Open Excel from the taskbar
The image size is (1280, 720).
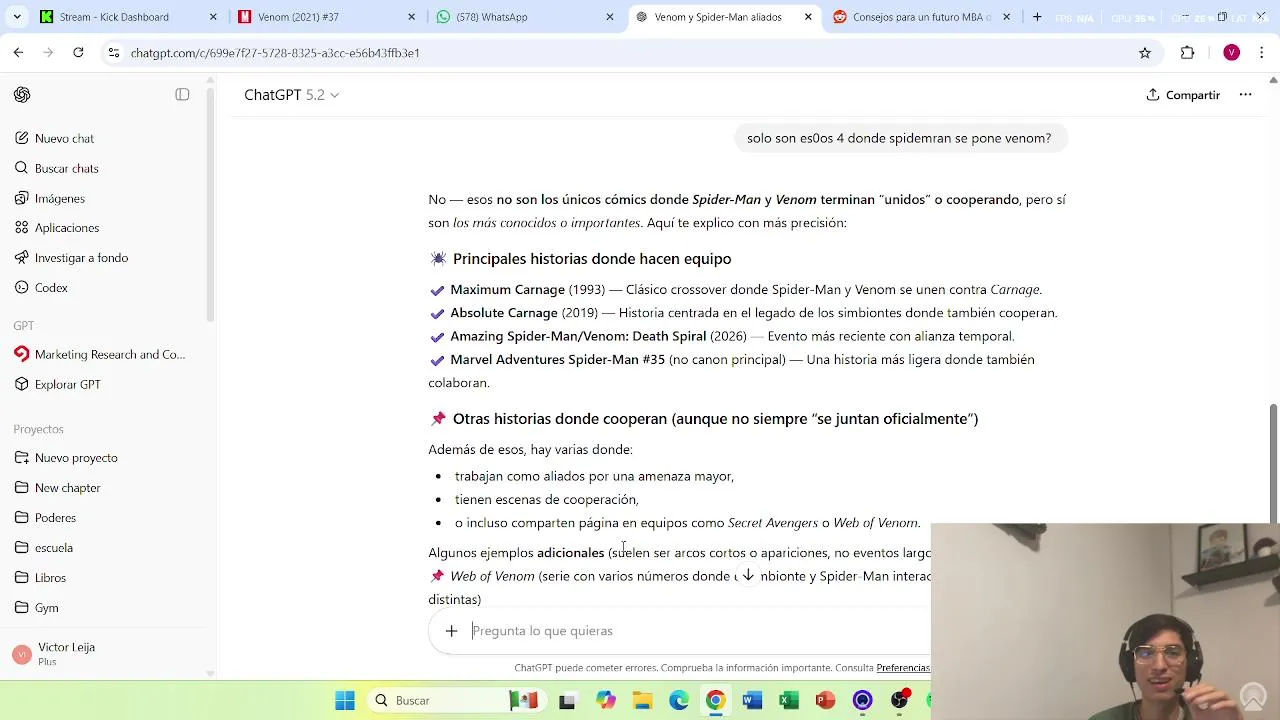(x=789, y=701)
